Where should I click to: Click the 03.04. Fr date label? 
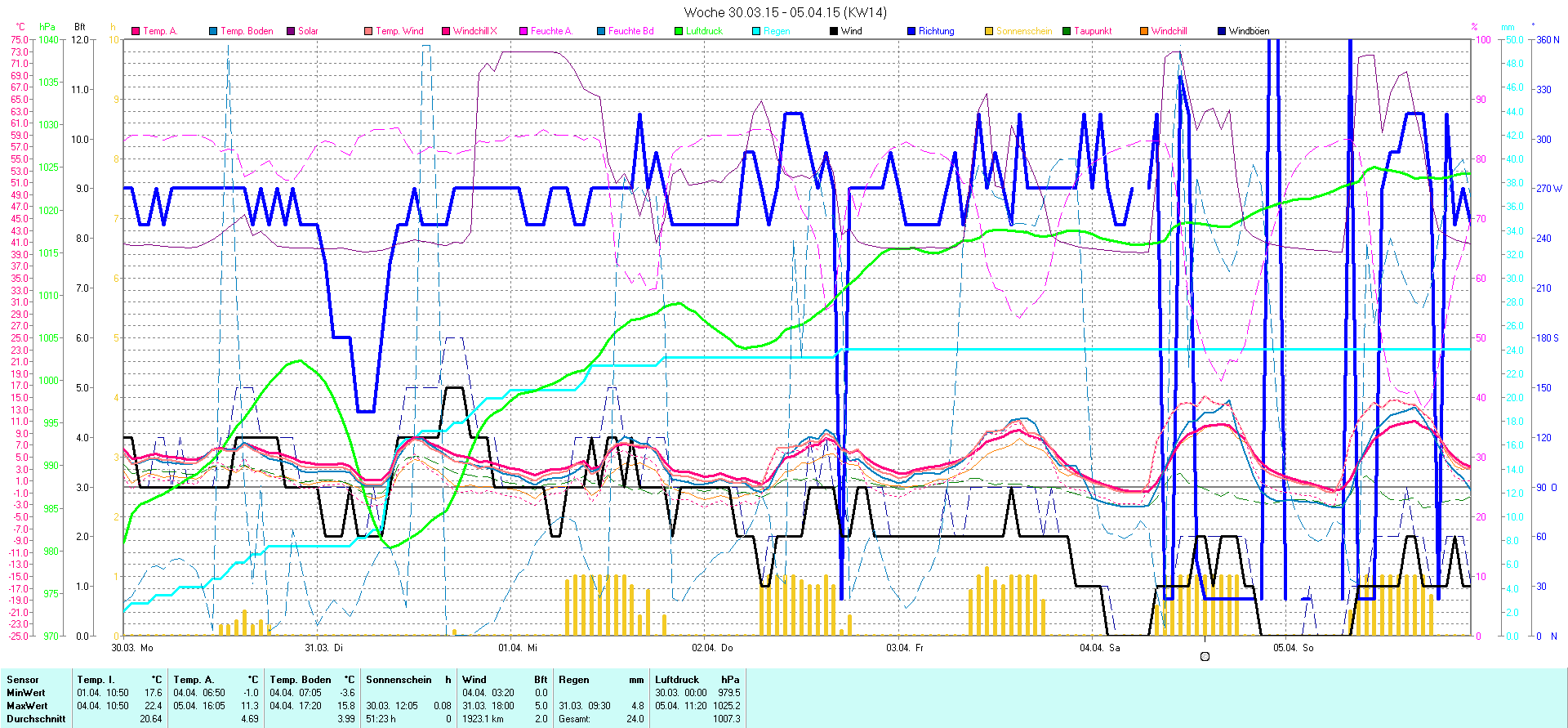click(905, 648)
